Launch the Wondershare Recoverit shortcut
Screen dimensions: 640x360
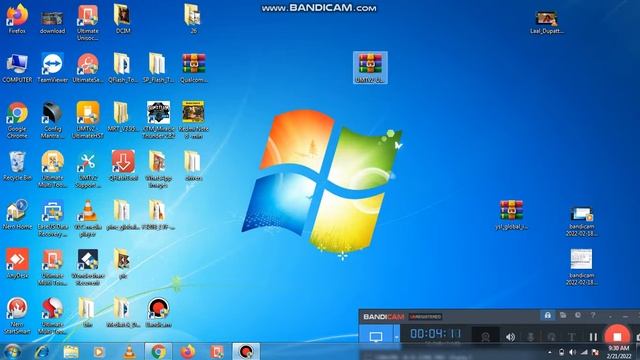(x=88, y=267)
